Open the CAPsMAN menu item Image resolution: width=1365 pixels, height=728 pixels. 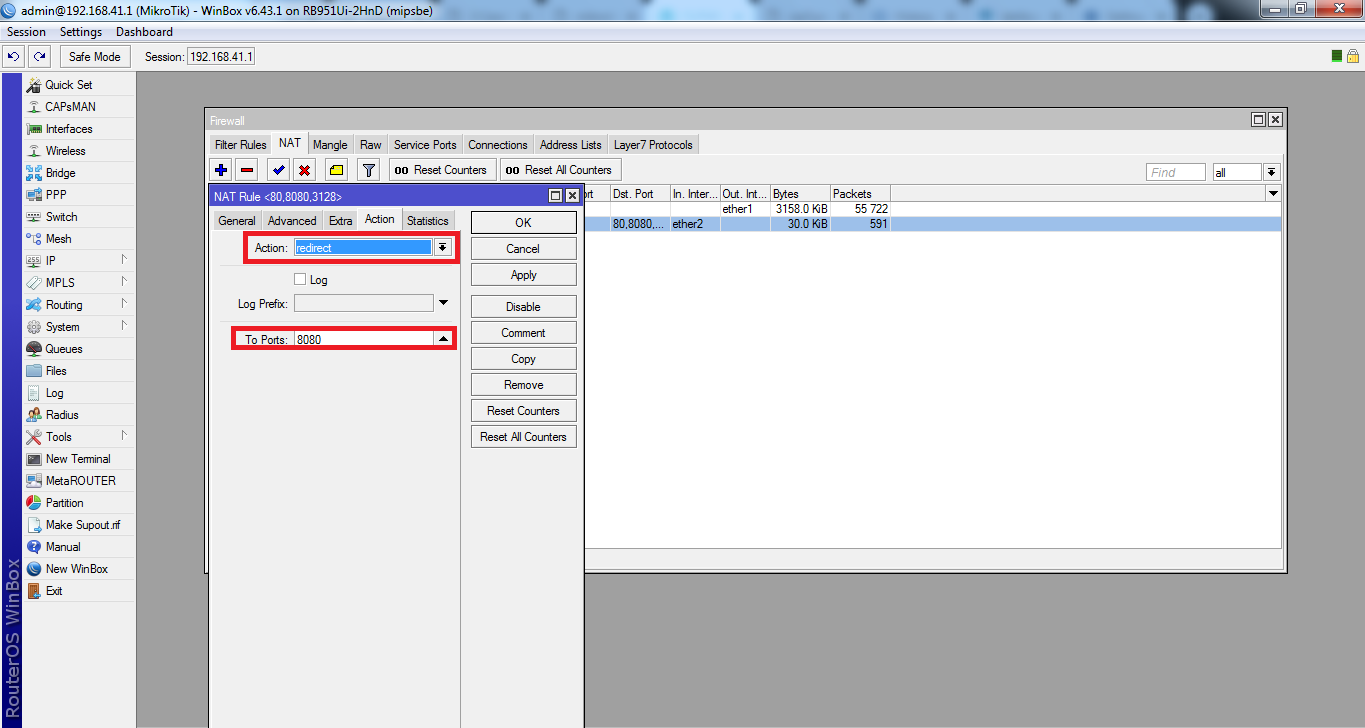[x=70, y=107]
